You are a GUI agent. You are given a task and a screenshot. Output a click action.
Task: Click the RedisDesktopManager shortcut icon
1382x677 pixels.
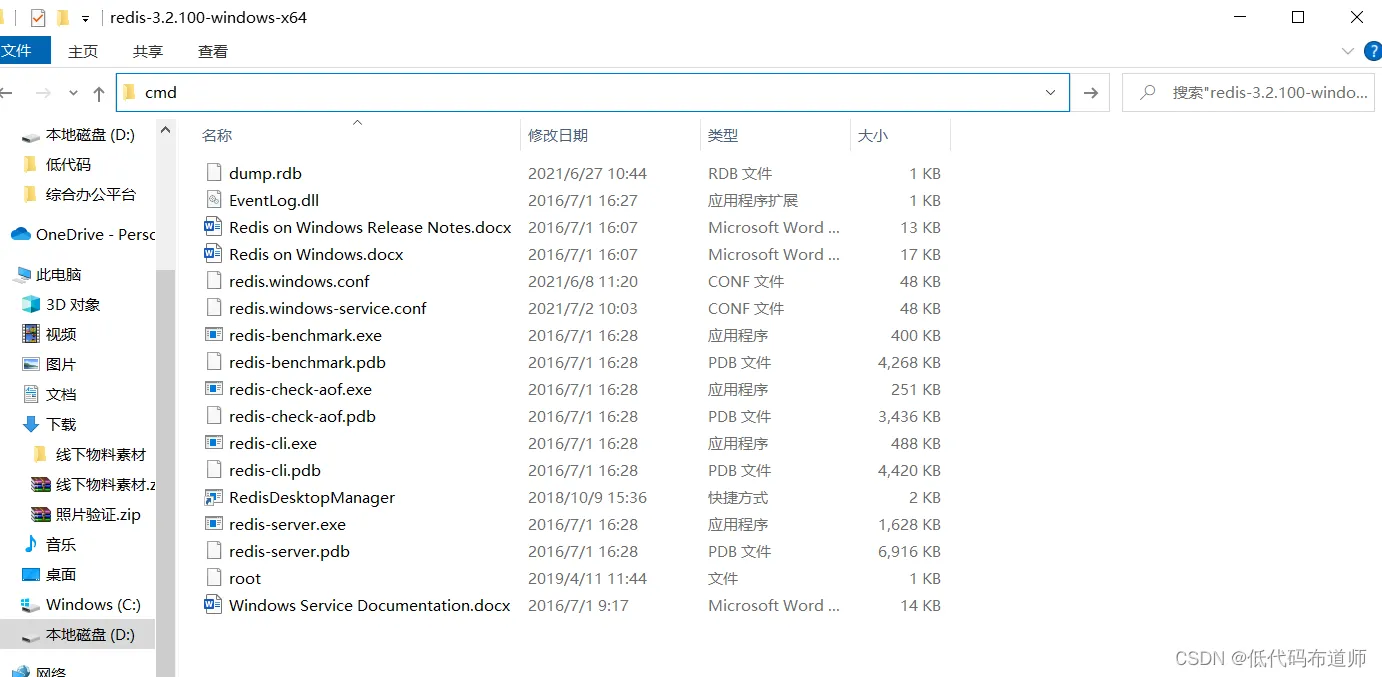[x=213, y=497]
